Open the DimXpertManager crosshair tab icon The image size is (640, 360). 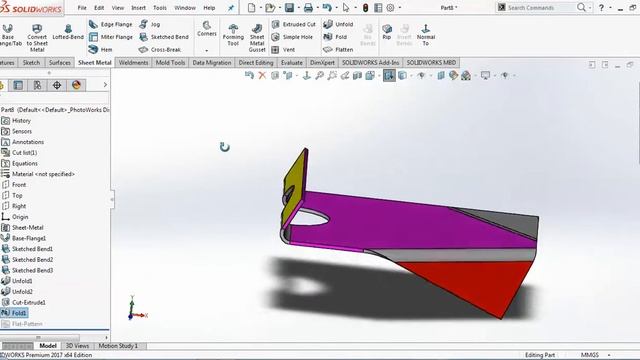pyautogui.click(x=57, y=85)
